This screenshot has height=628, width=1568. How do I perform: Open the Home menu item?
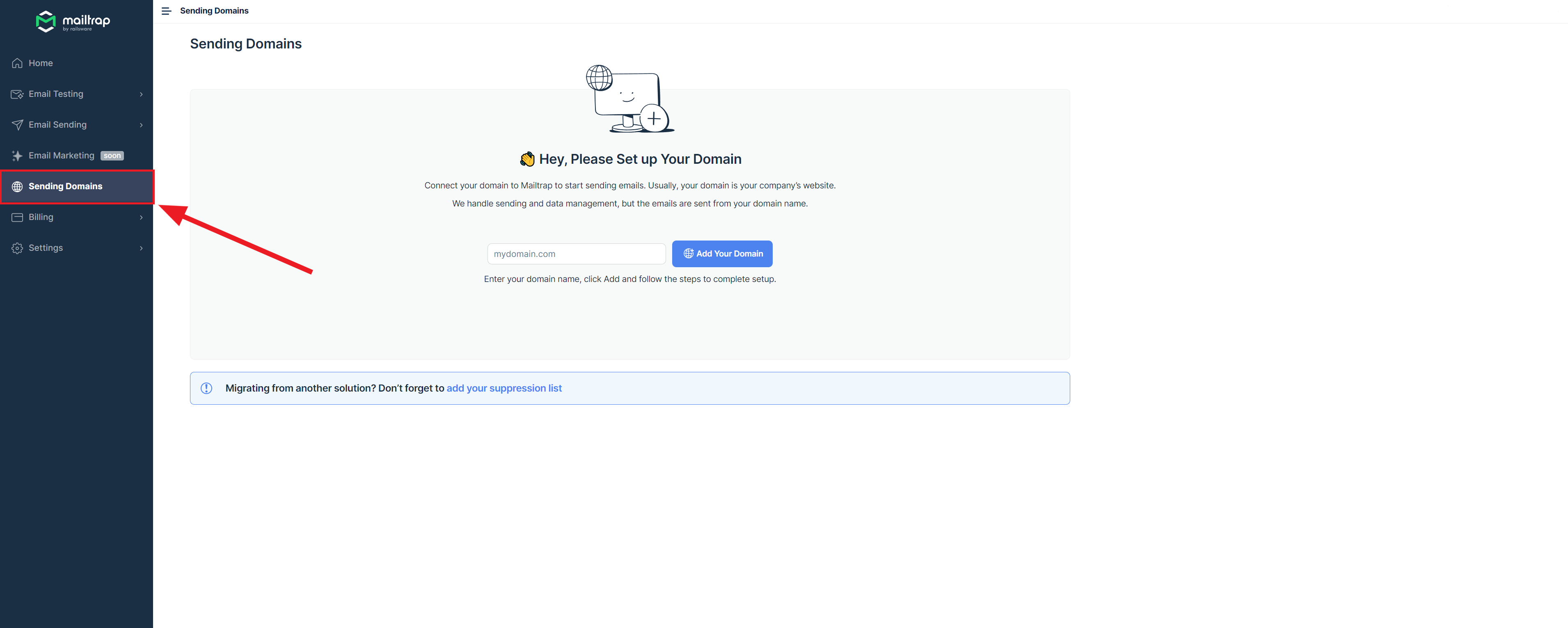click(41, 63)
